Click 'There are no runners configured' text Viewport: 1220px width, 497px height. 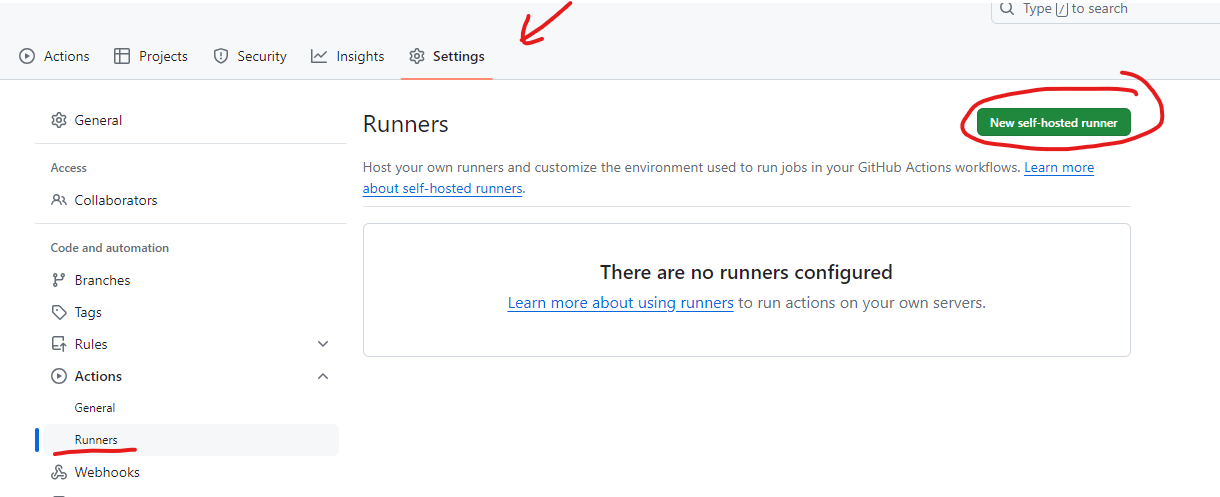(746, 272)
